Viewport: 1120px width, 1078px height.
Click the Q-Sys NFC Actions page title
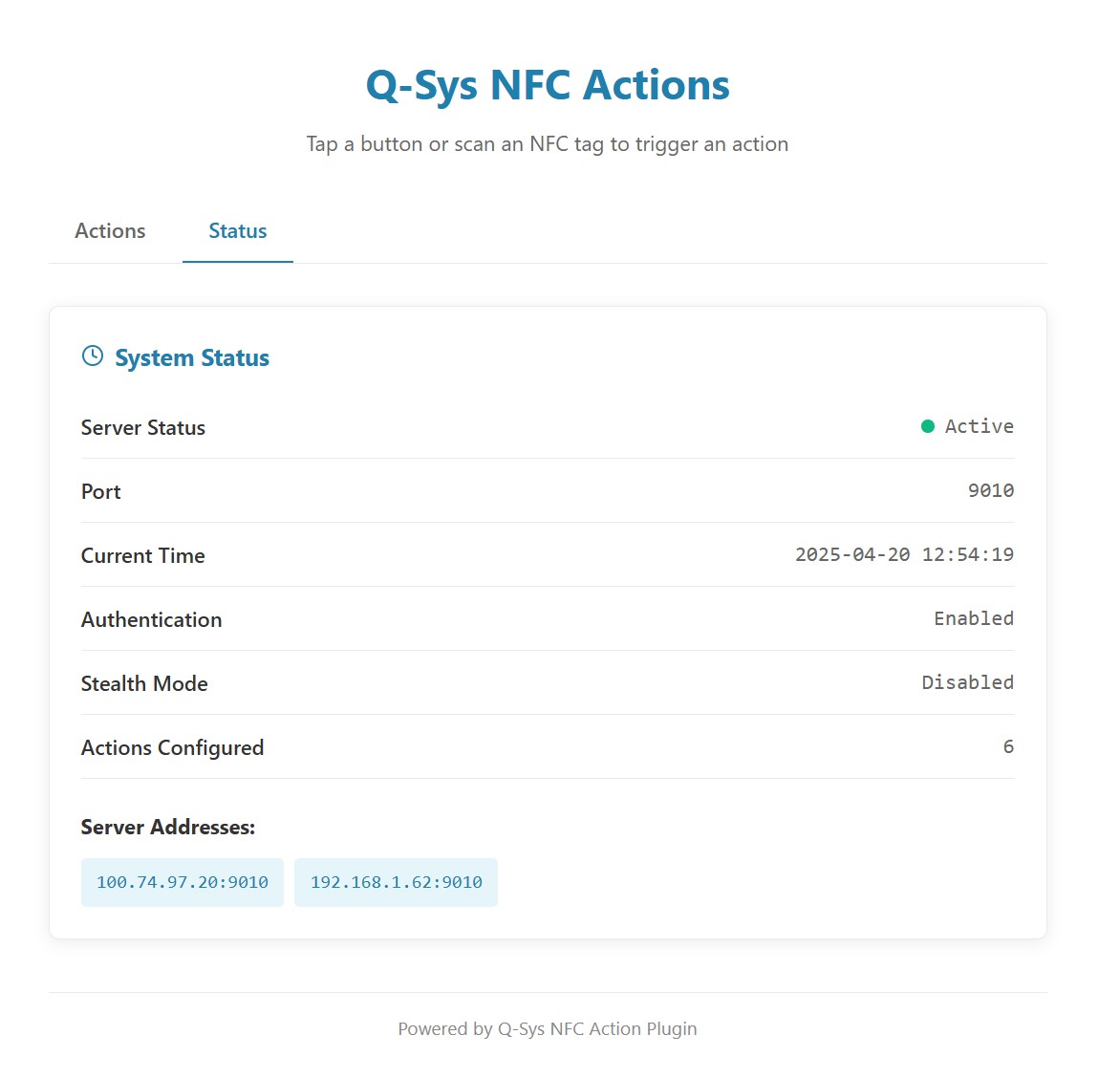(548, 85)
